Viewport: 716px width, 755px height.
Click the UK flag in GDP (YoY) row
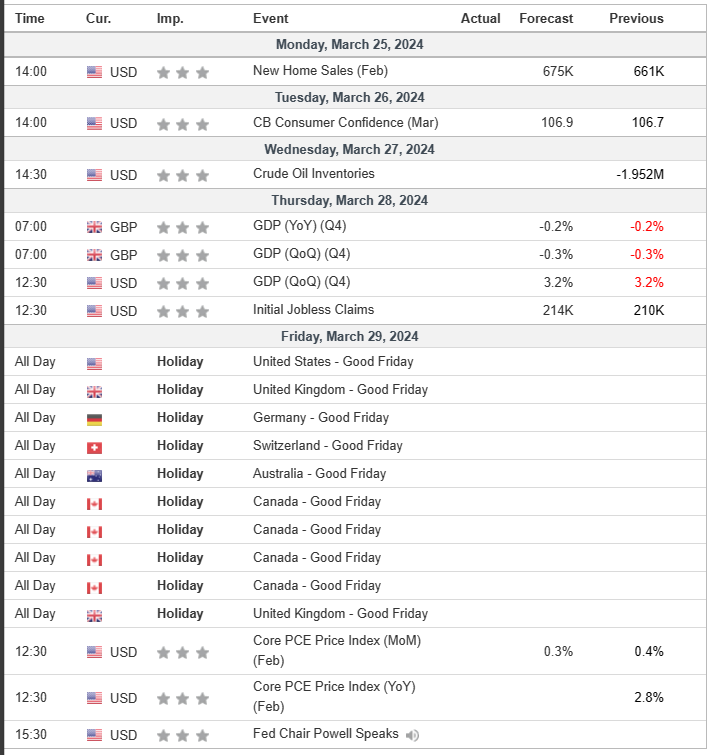[x=94, y=227]
